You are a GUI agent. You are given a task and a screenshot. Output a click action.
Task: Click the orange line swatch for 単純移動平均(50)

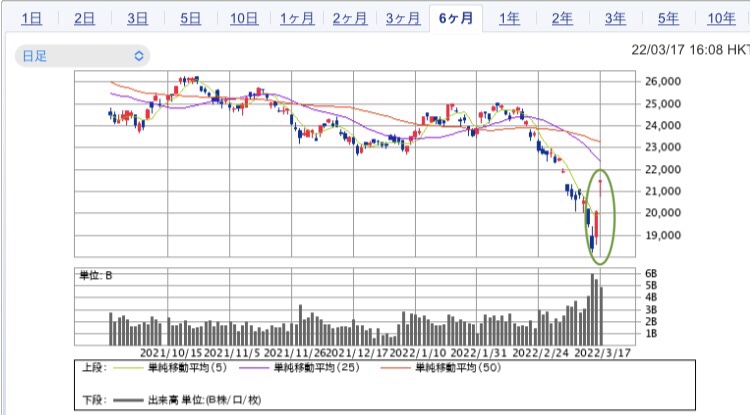[395, 368]
